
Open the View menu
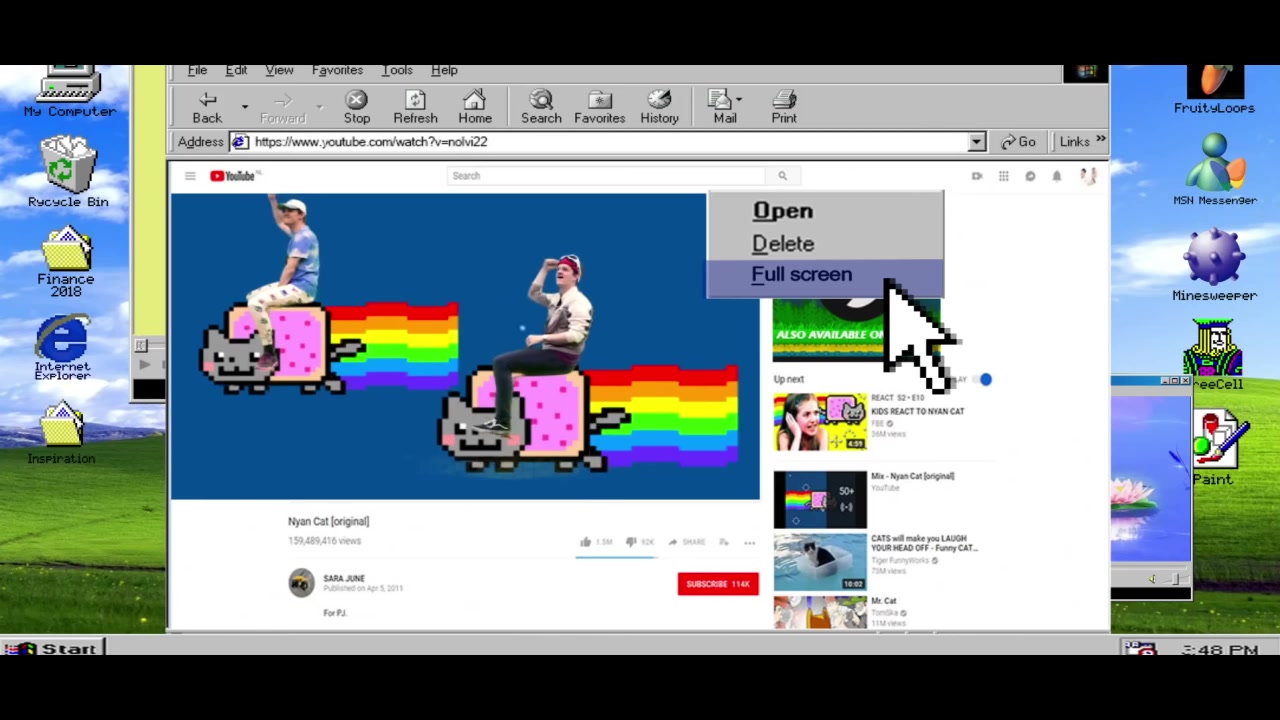279,70
